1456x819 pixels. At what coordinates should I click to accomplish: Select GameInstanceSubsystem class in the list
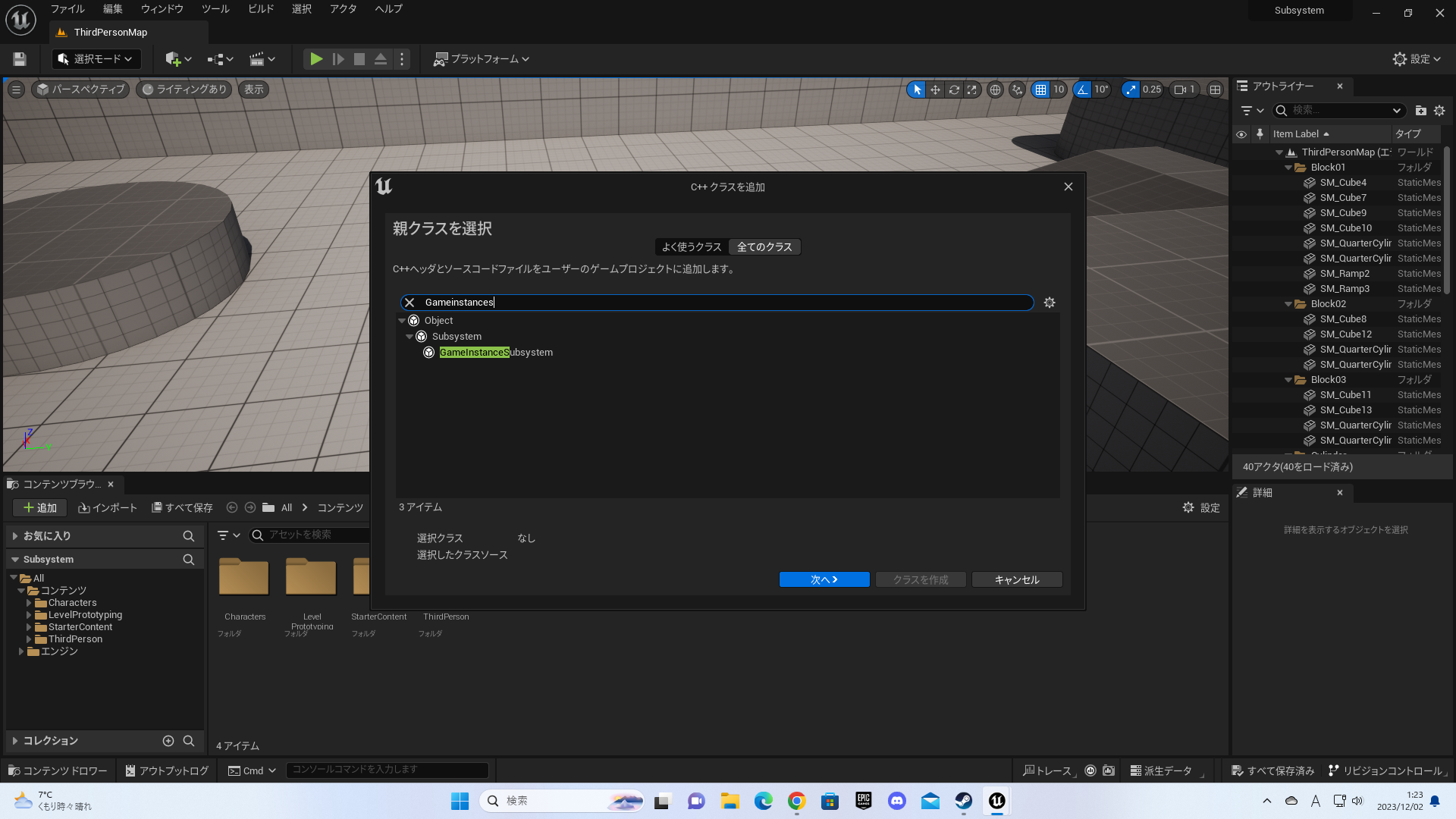click(x=496, y=353)
